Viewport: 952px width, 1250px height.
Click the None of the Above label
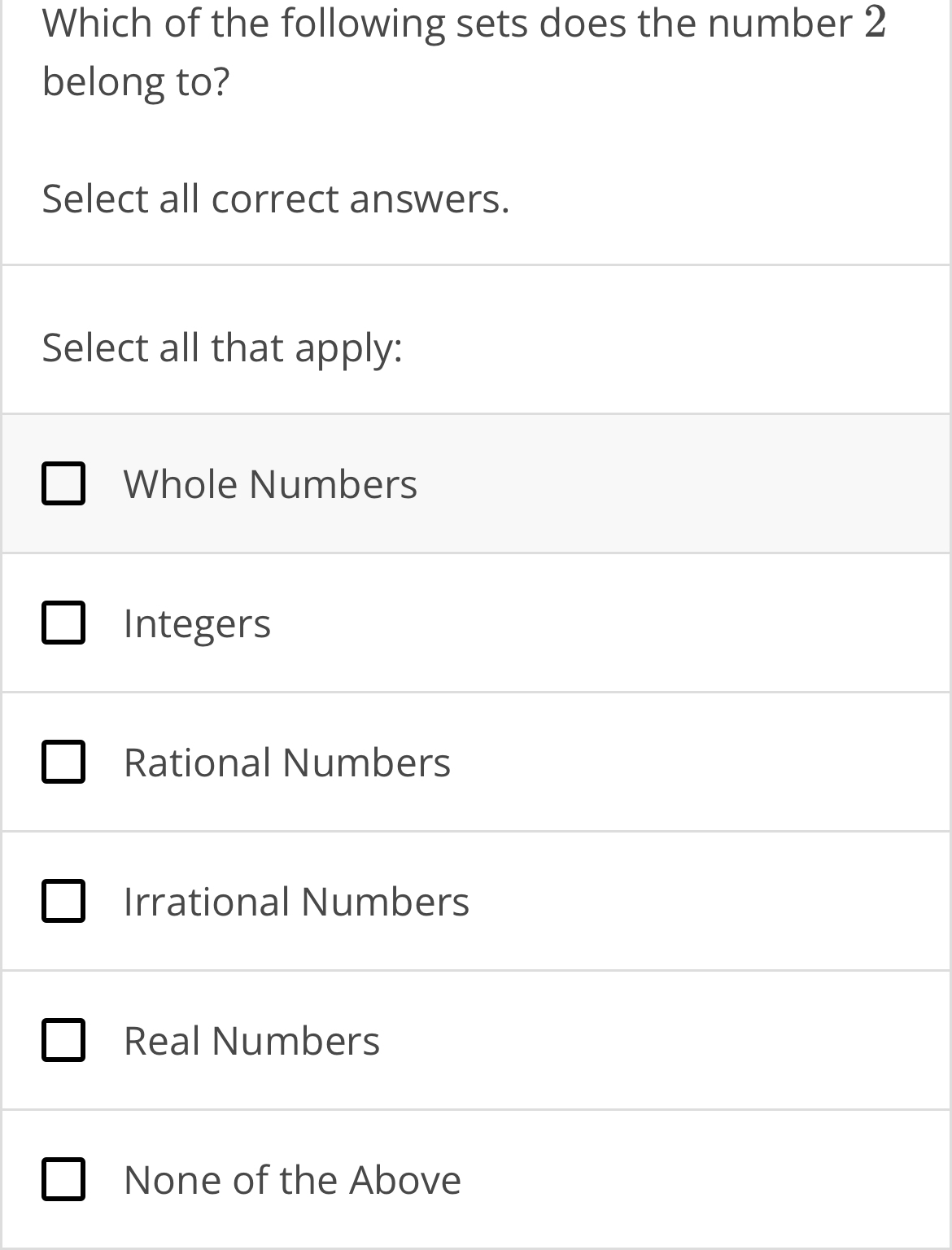click(x=293, y=1179)
